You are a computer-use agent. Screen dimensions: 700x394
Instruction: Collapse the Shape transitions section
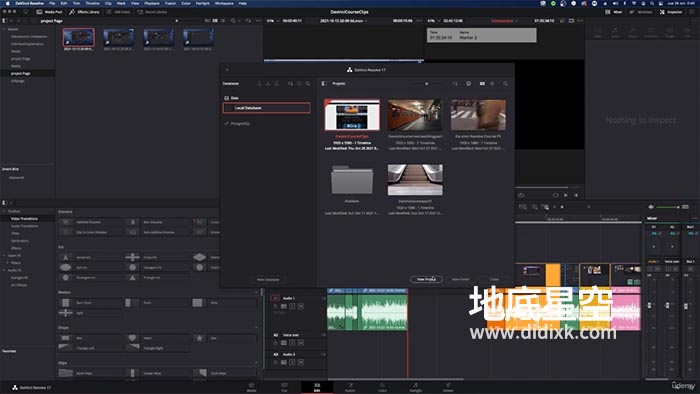click(x=256, y=328)
